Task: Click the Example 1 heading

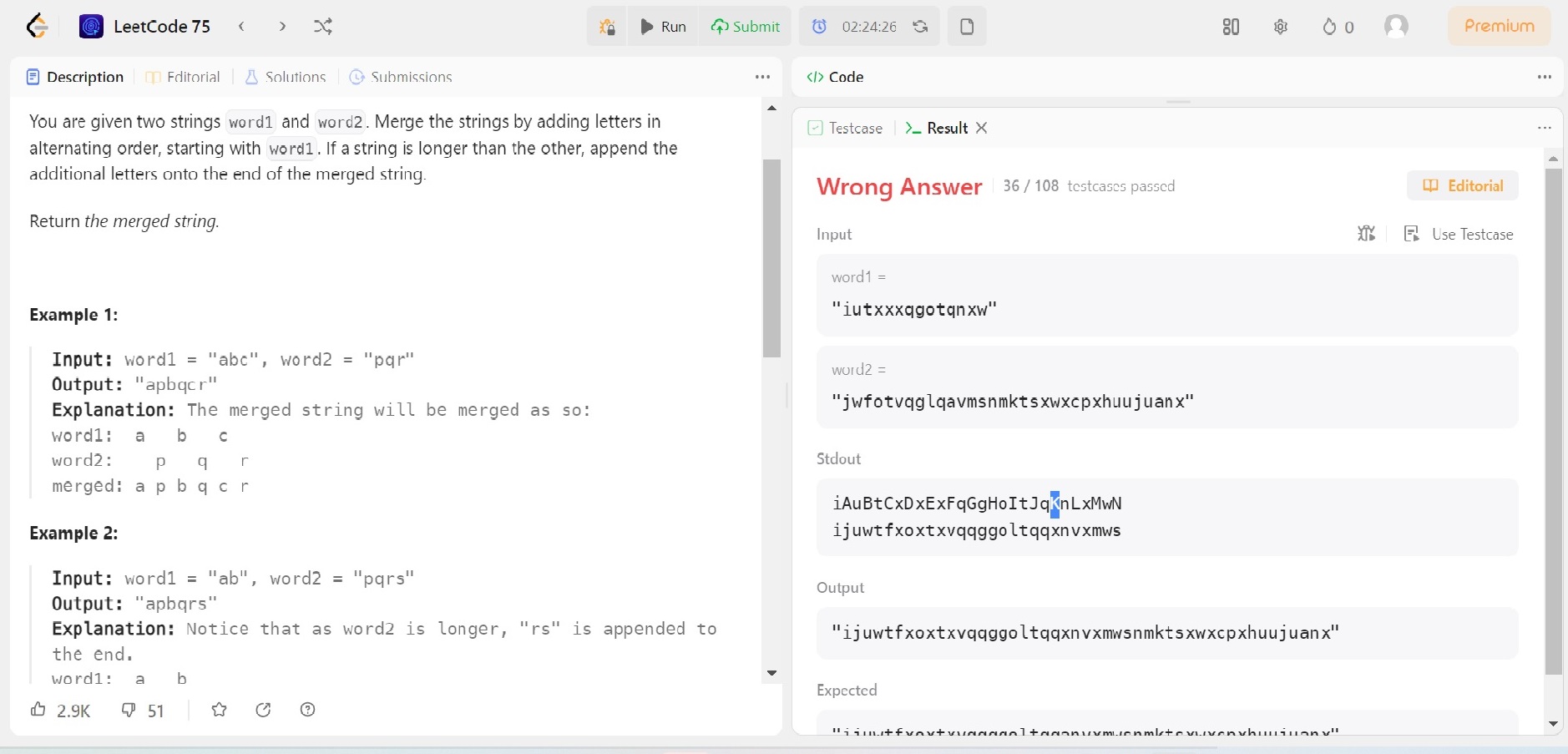Action: (73, 315)
